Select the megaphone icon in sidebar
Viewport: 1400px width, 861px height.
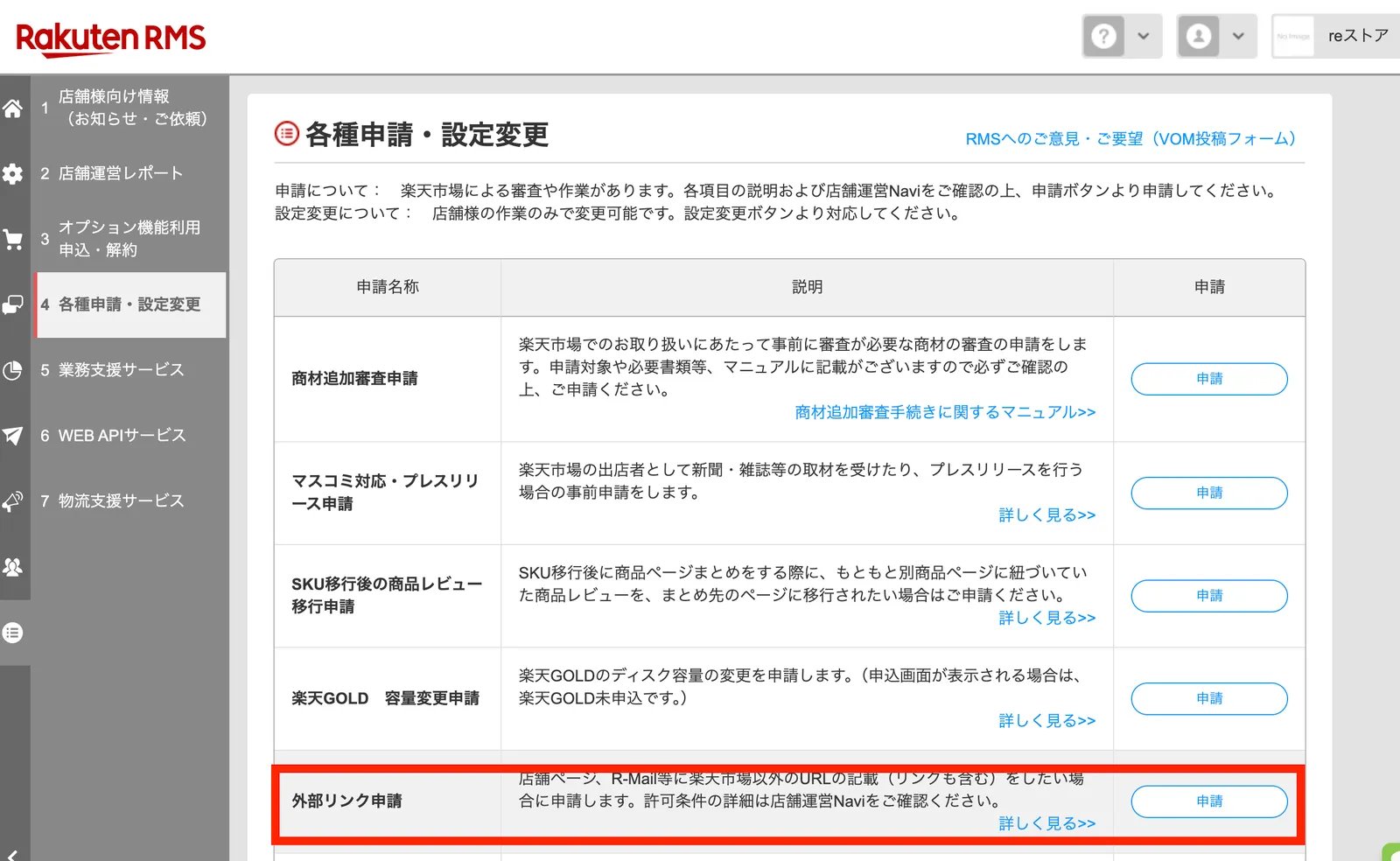pyautogui.click(x=12, y=501)
